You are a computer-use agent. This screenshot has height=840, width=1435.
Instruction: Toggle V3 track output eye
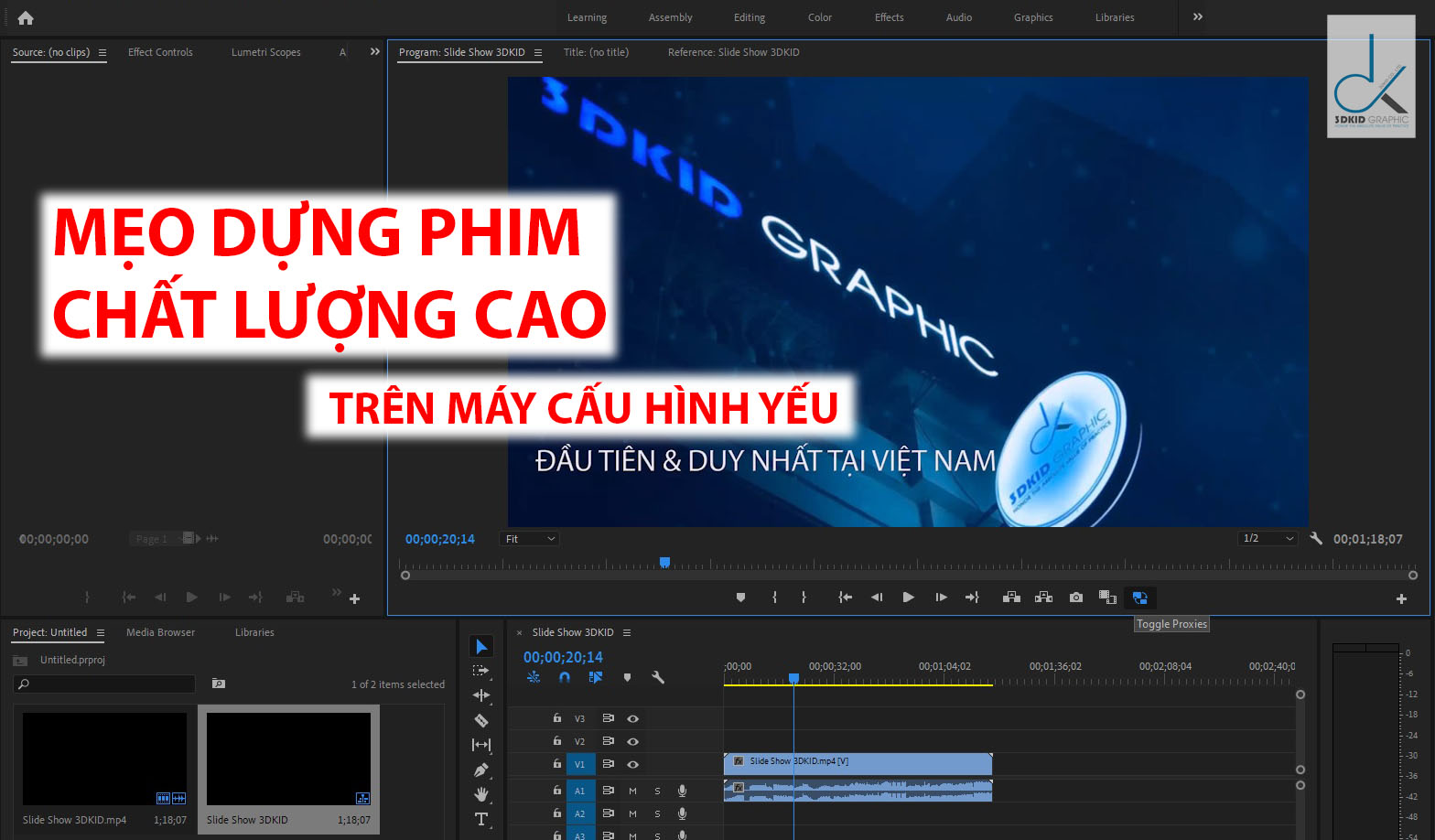[x=632, y=719]
